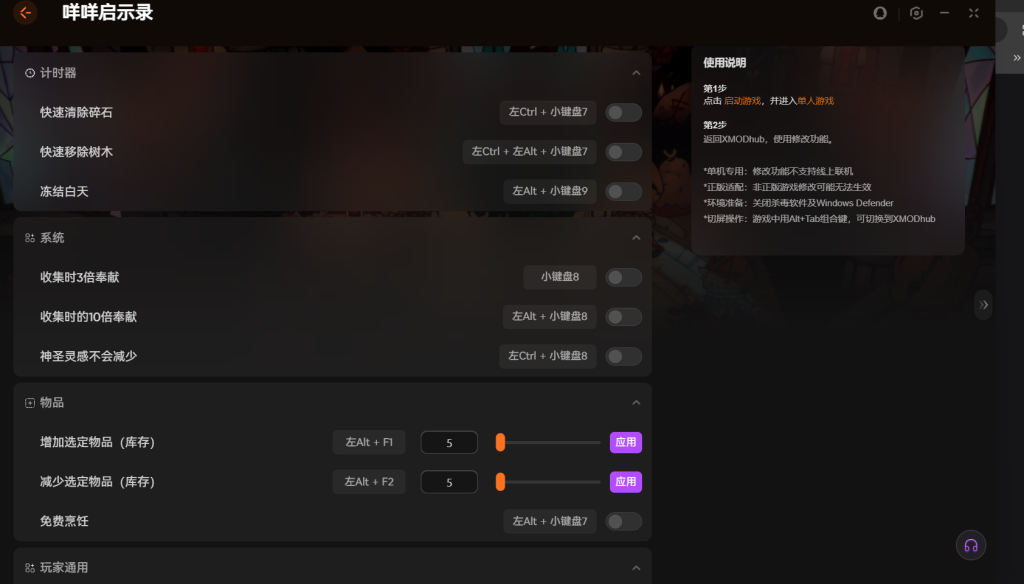Collapse the 计时器 section
Viewport: 1024px width, 584px height.
[x=636, y=73]
